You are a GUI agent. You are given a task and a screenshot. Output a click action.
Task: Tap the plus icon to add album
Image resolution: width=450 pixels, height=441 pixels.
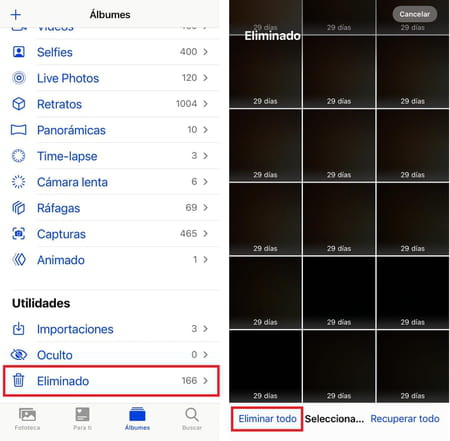(16, 15)
